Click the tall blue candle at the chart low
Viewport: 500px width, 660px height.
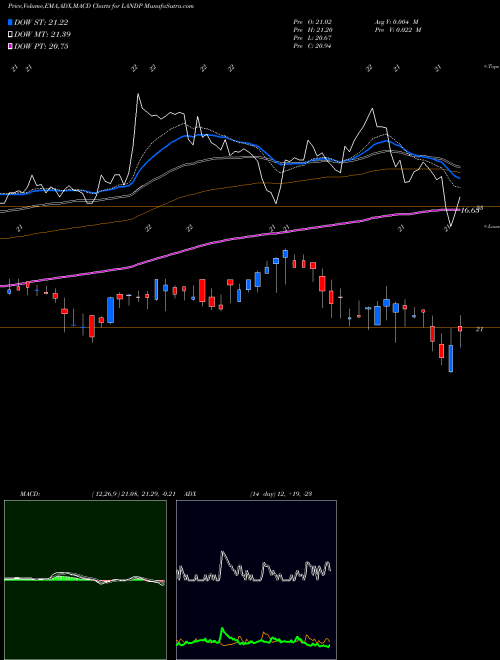pos(451,359)
